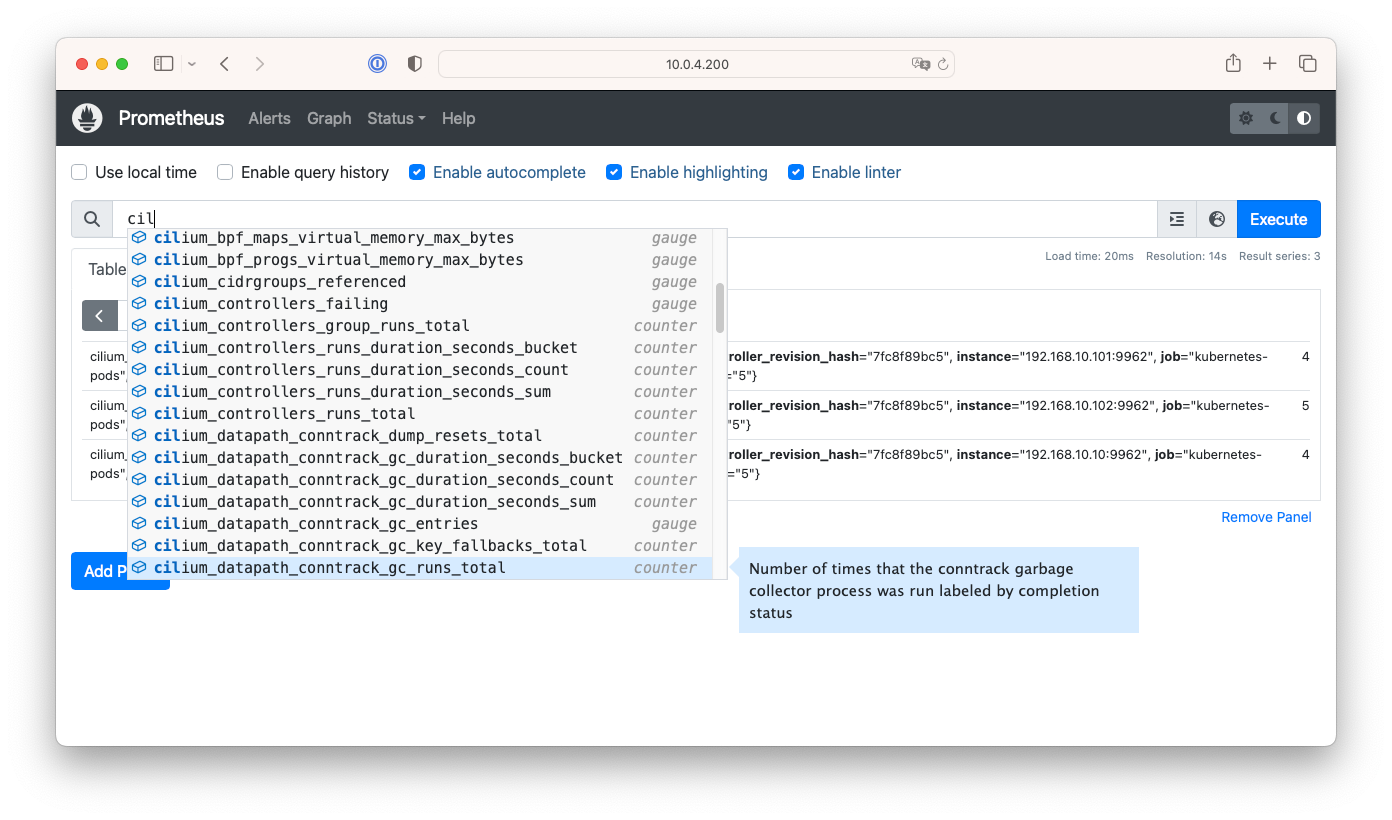This screenshot has height=820, width=1392.
Task: Disable the Enable autocomplete checkbox
Action: (417, 172)
